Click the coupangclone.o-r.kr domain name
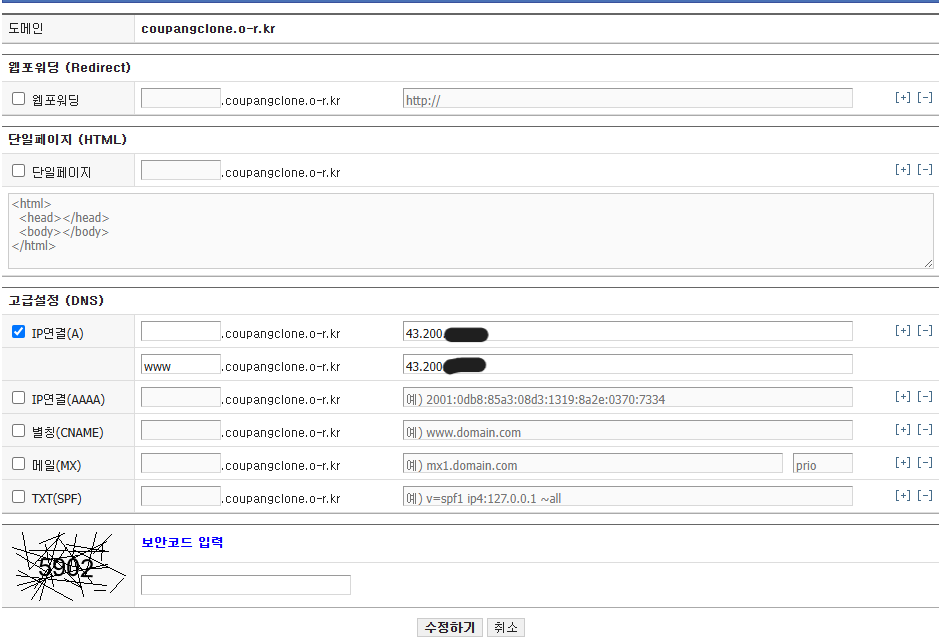Screen dimensions: 939x641 [208, 29]
